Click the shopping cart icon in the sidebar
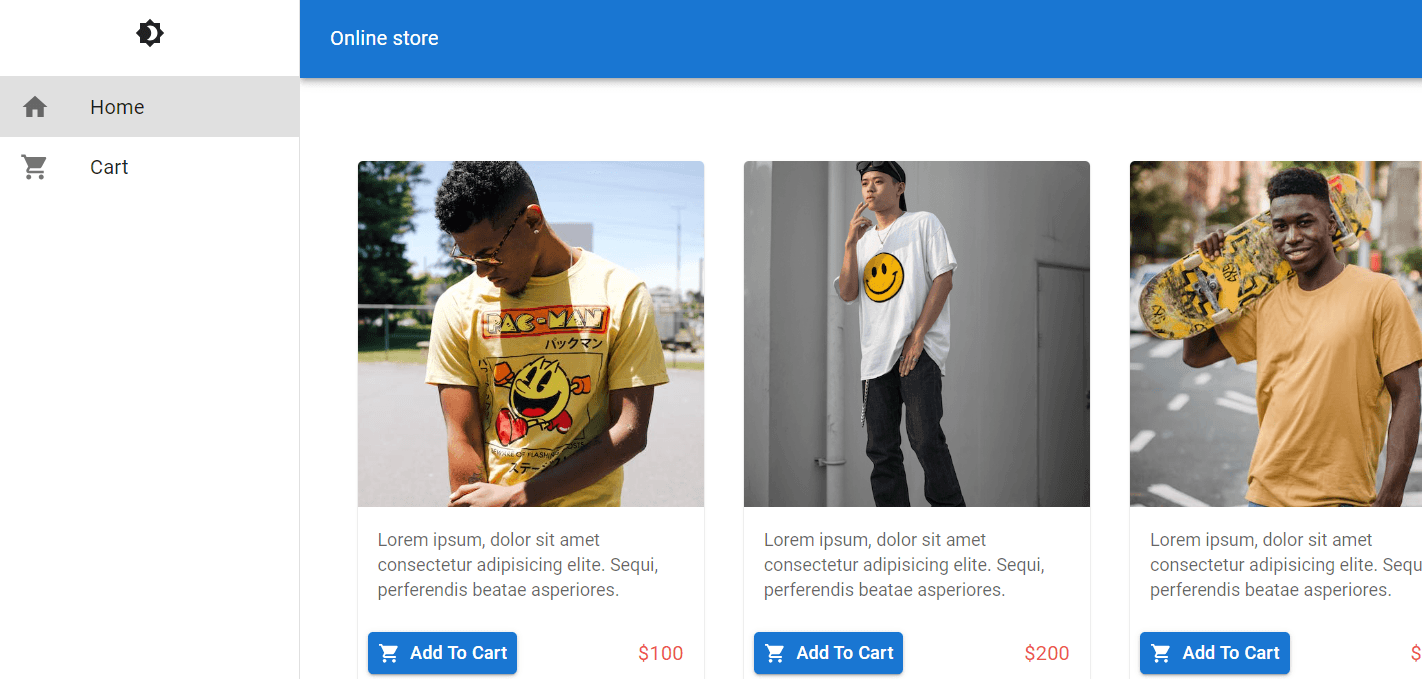1422x679 pixels. (34, 167)
